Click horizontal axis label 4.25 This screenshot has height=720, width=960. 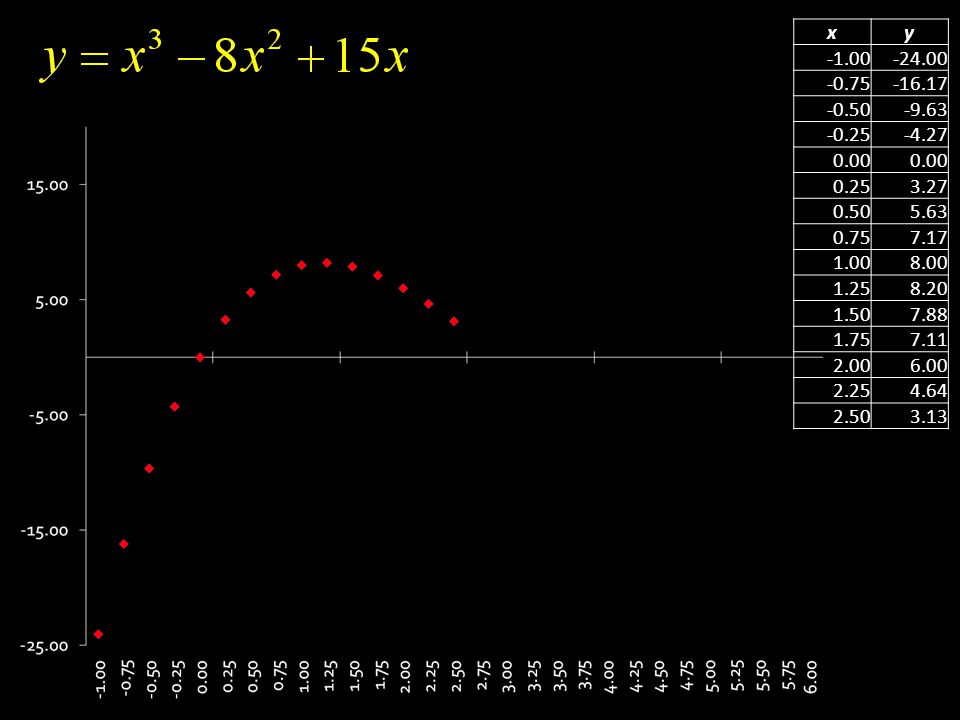click(636, 676)
